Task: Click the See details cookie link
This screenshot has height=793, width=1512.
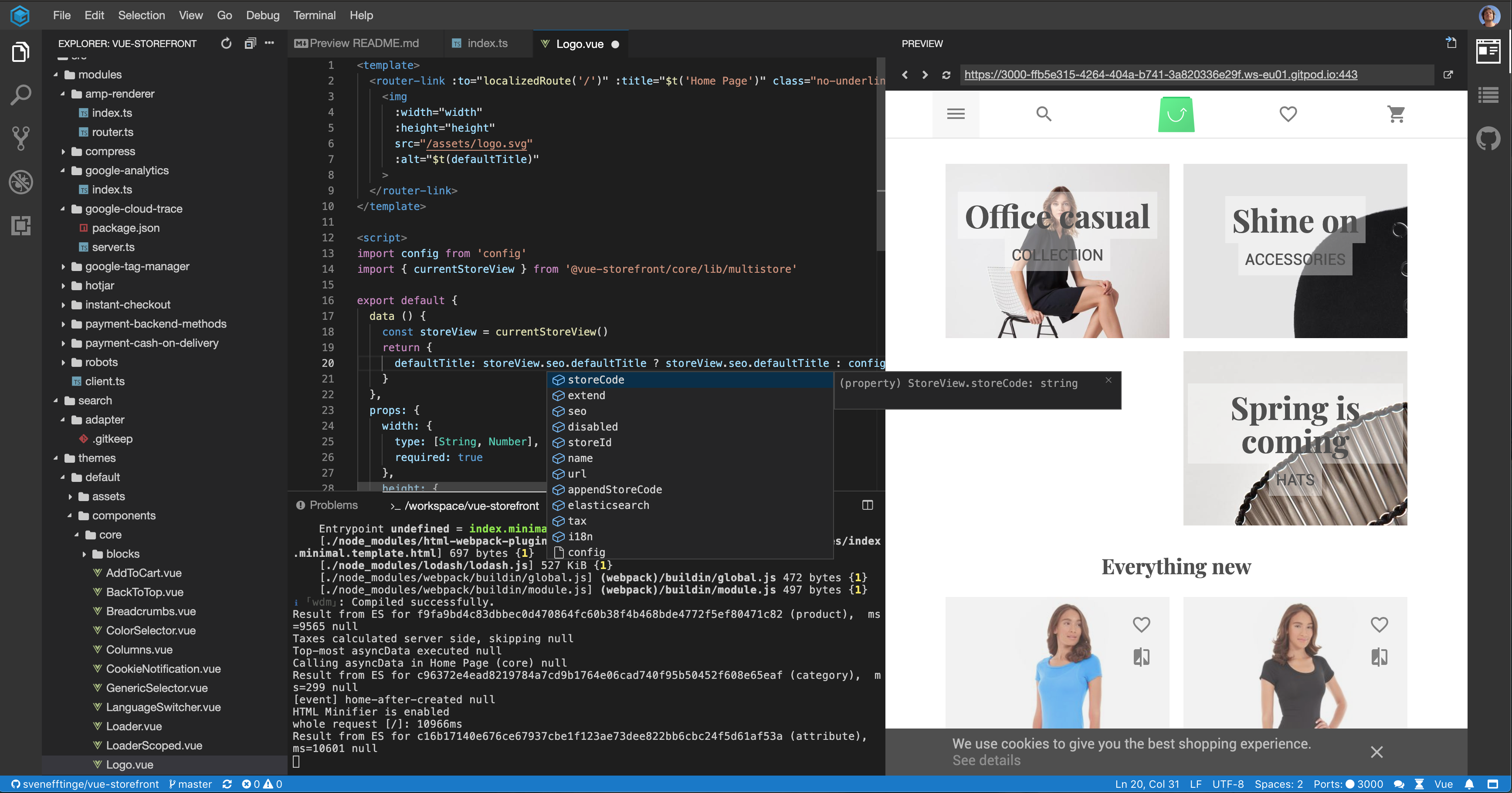Action: click(x=986, y=761)
